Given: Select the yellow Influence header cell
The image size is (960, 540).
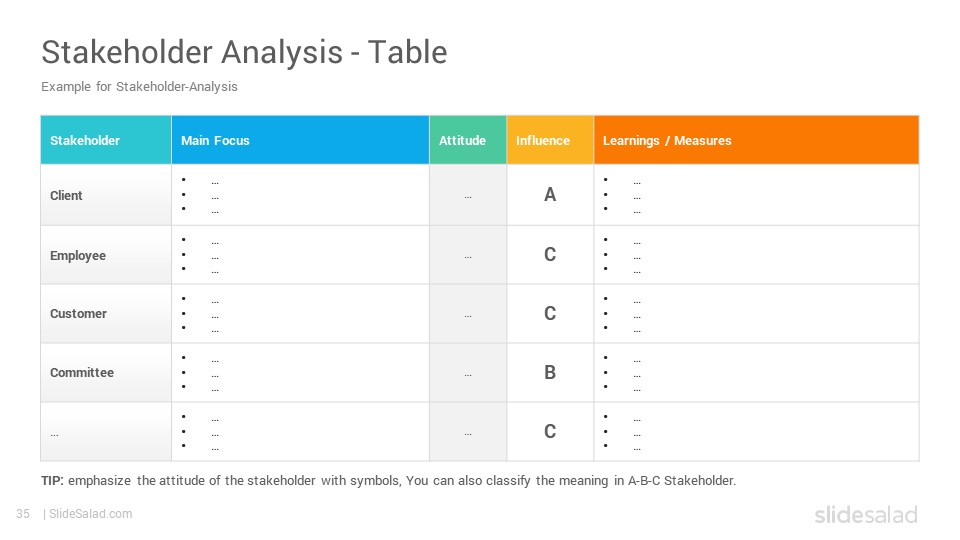Looking at the screenshot, I should (x=550, y=140).
